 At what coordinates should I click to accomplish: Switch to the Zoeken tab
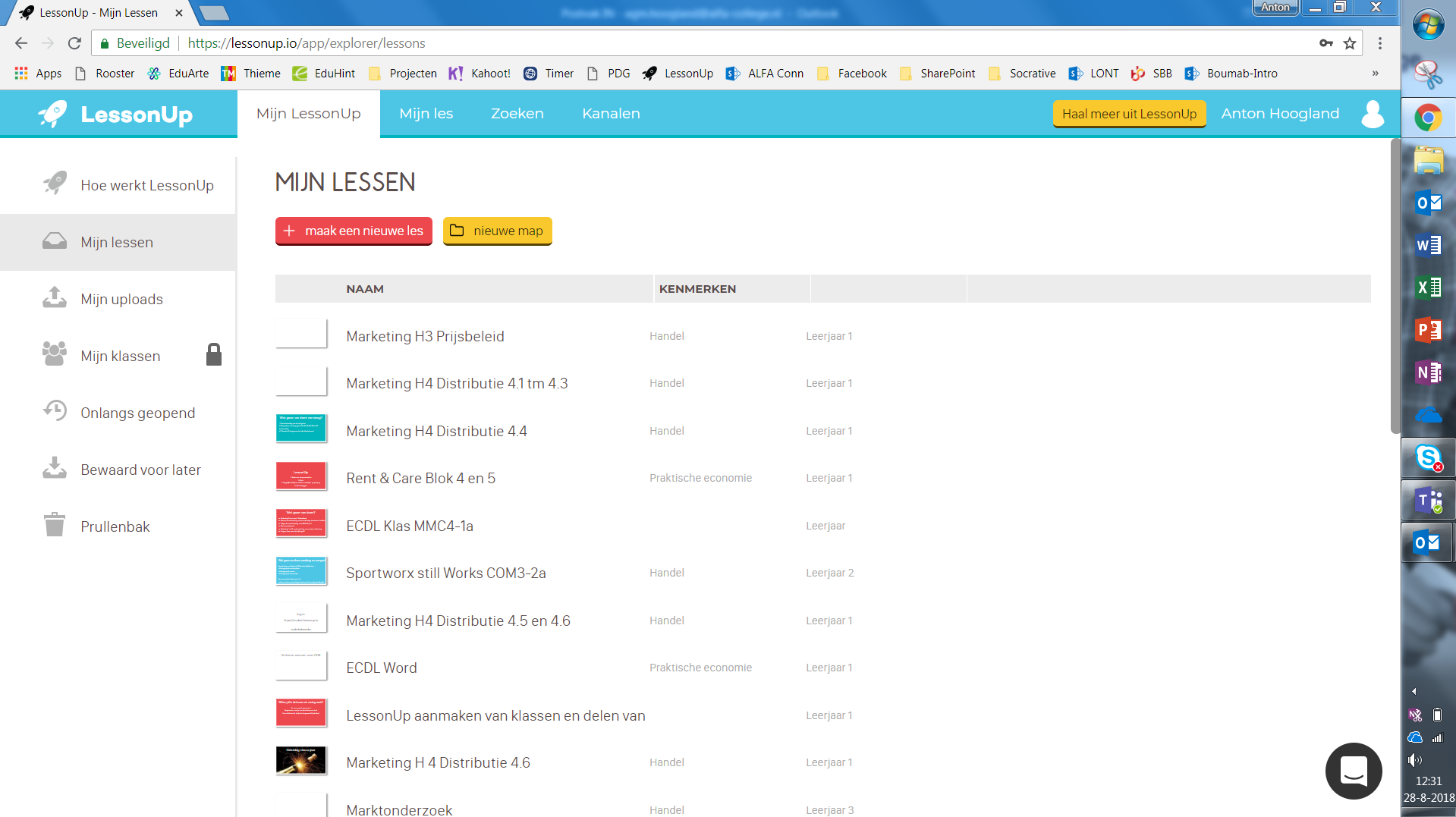pyautogui.click(x=517, y=113)
